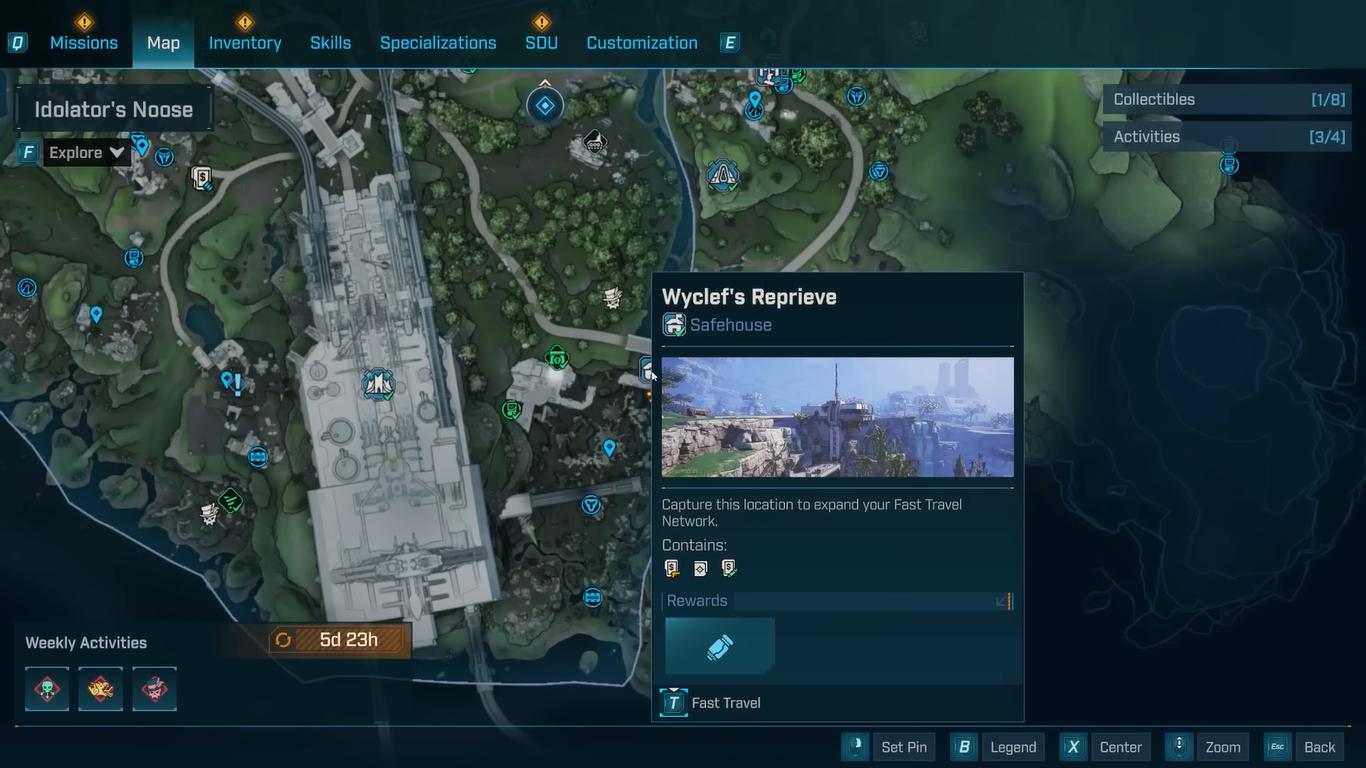Select the top-hat skull marker near southwest coast
This screenshot has height=768, width=1366.
tap(209, 514)
